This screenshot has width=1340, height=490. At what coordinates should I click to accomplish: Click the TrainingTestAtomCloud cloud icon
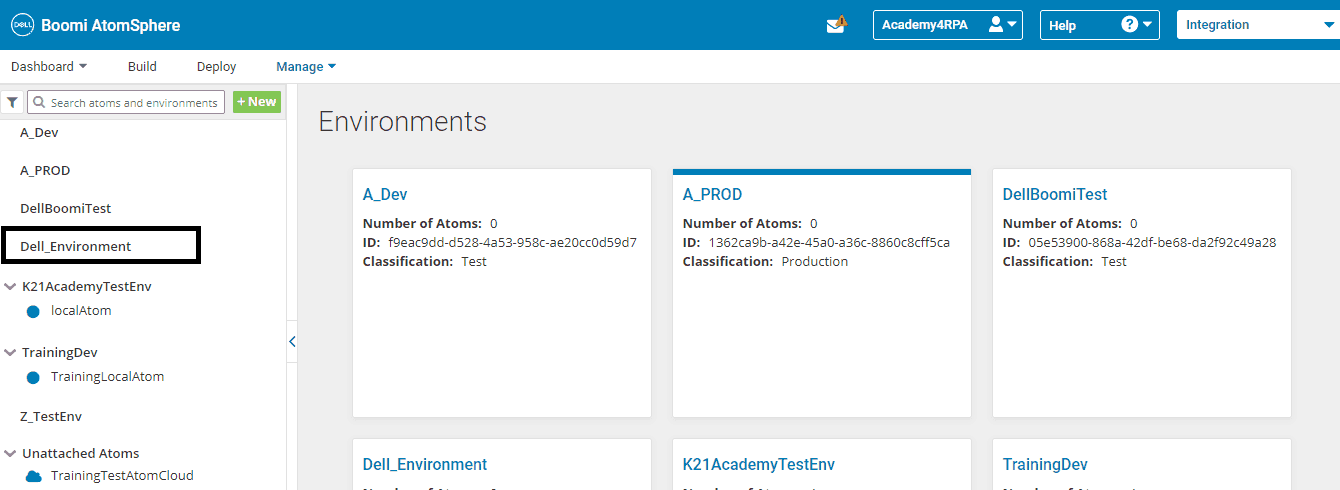pyautogui.click(x=34, y=476)
